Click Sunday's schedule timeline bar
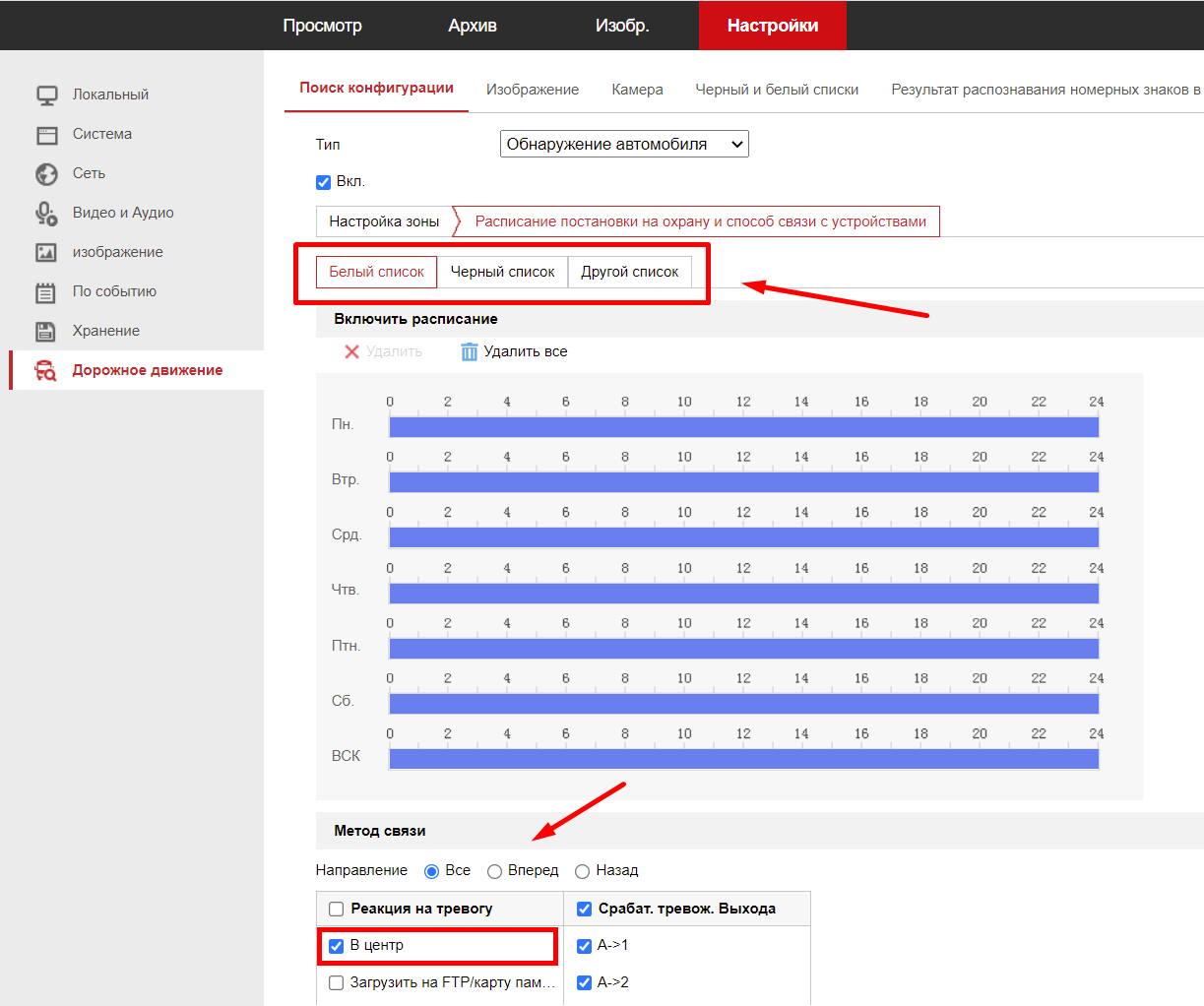1204x1006 pixels. click(743, 759)
